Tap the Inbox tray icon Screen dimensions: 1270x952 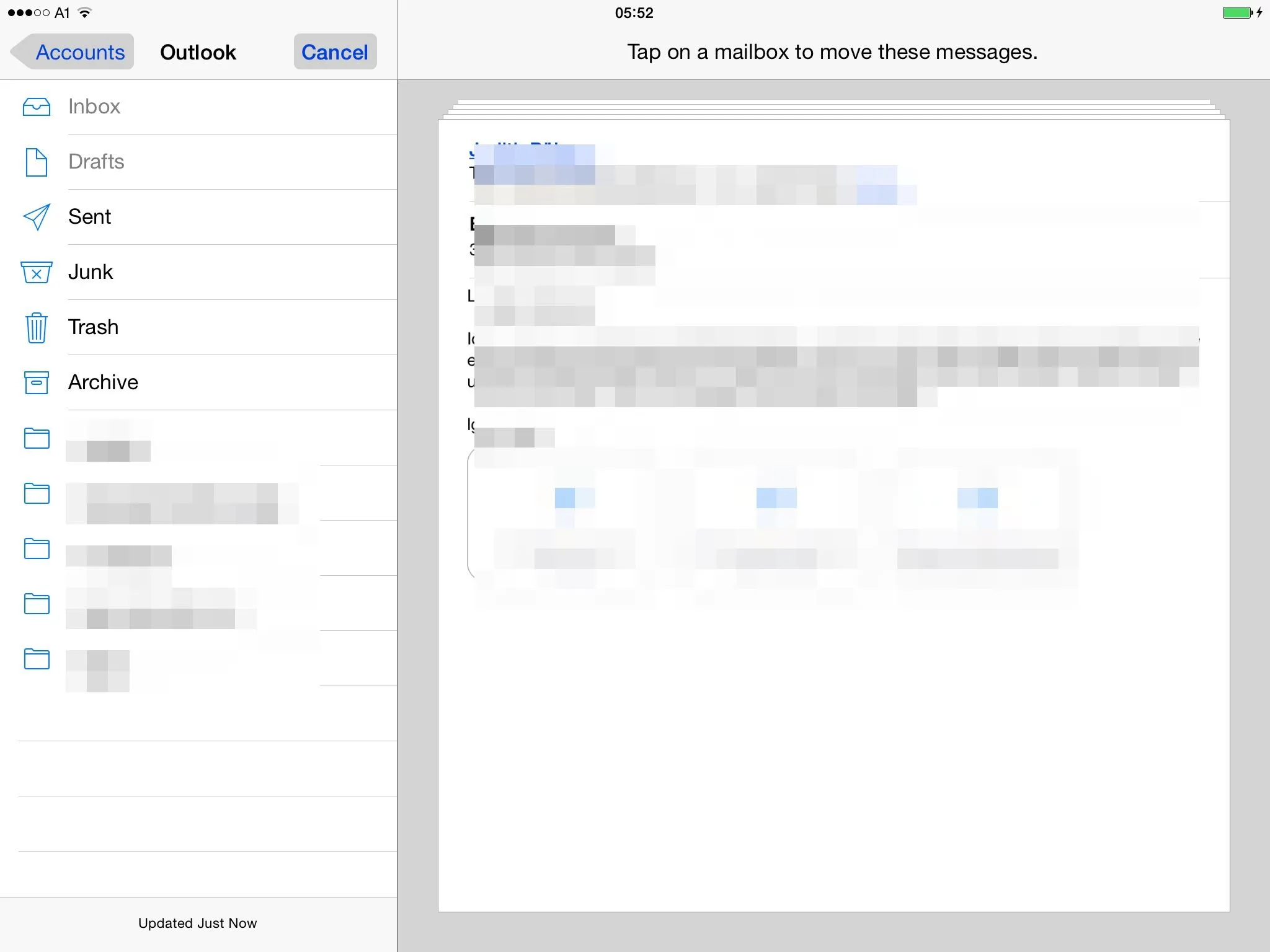37,107
